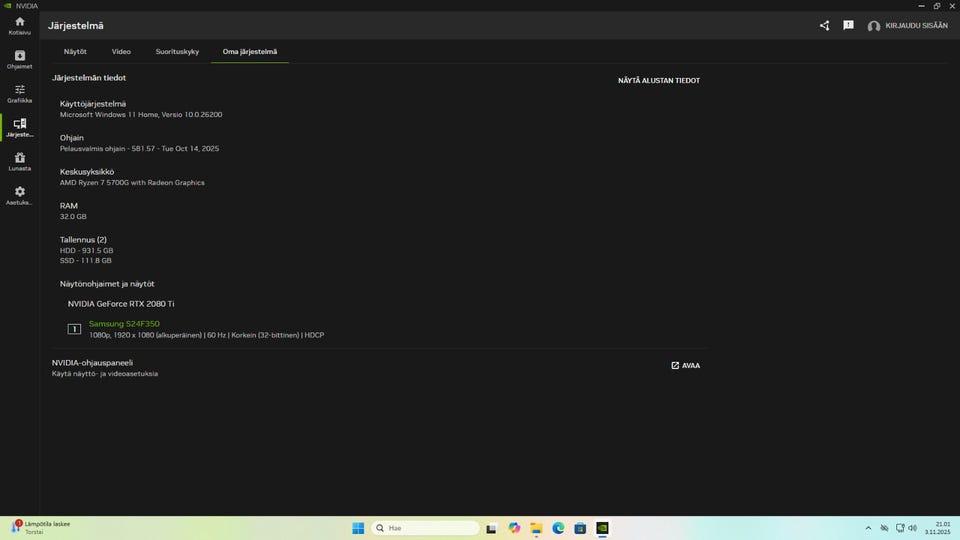
Task: Select the Oma järjestelmä tab
Action: (250, 51)
